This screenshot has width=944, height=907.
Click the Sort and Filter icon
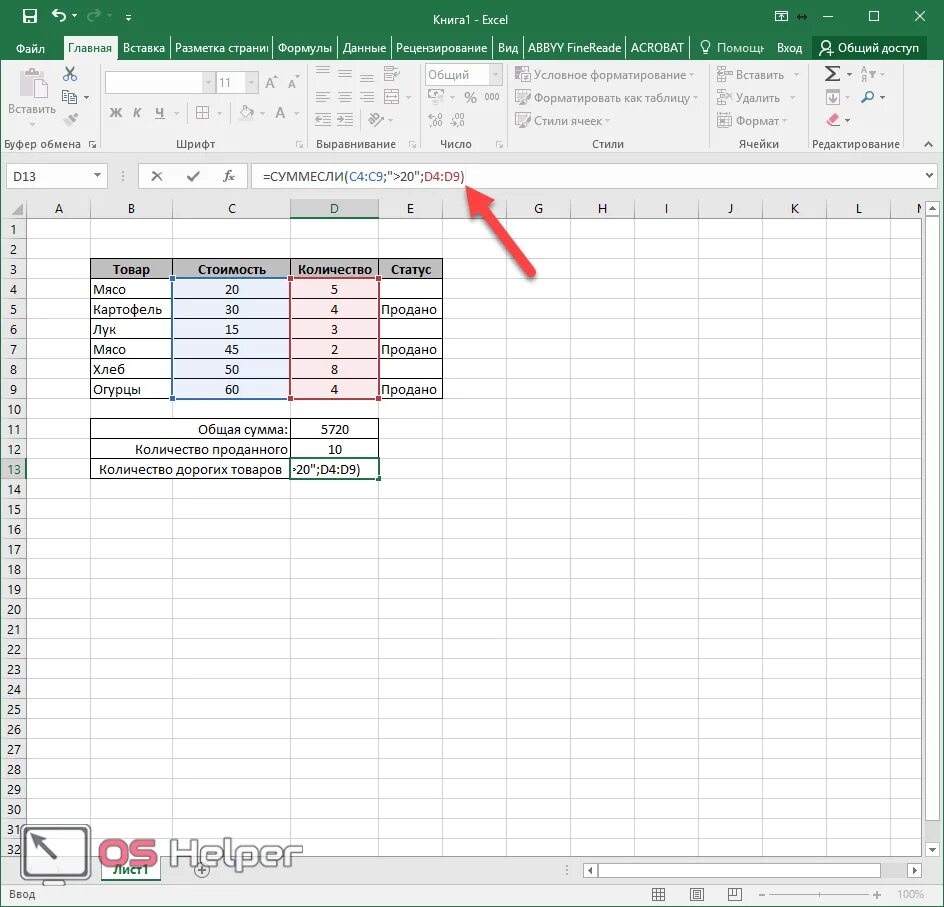pos(868,74)
